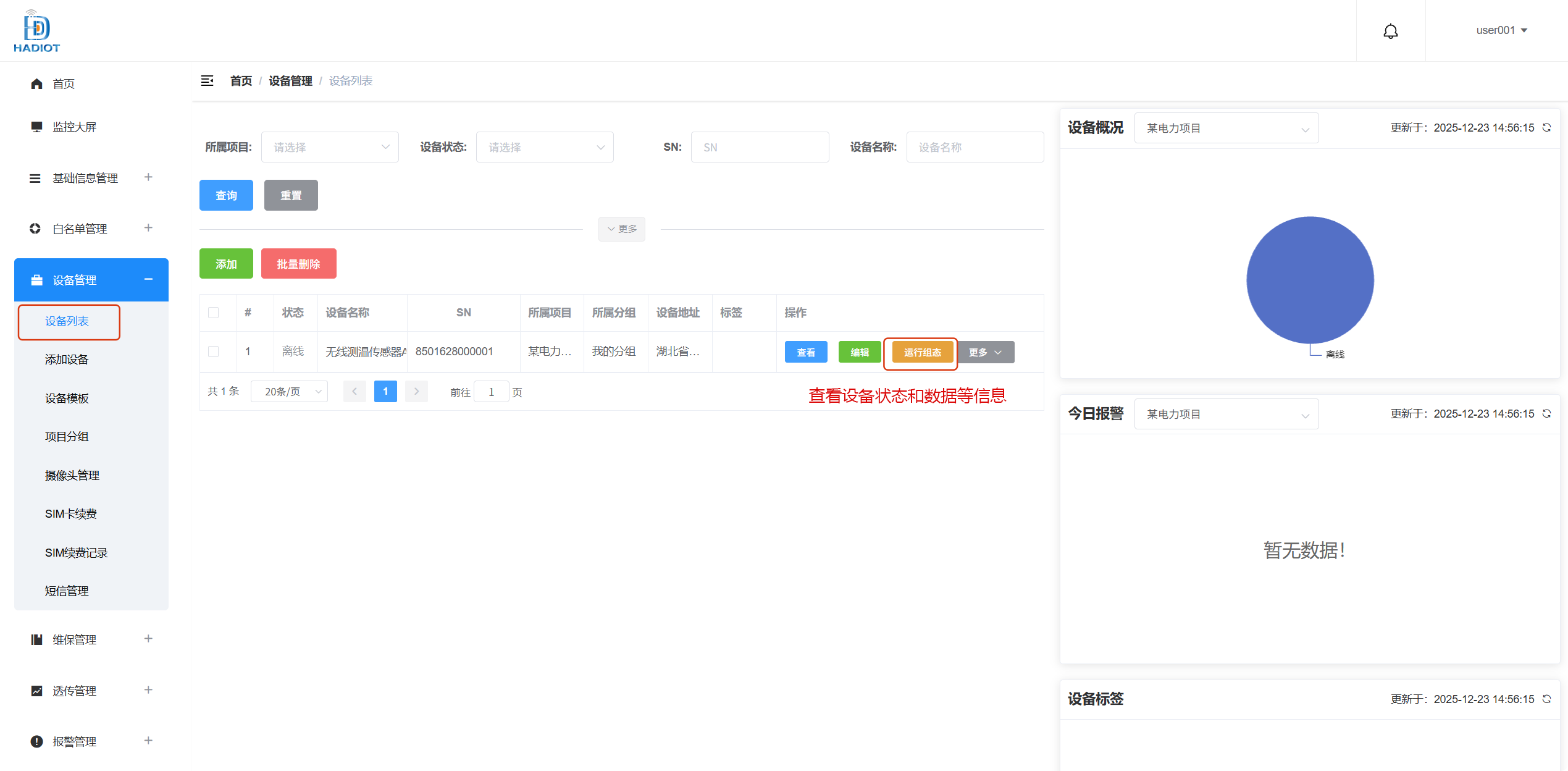Open the notification bell
Image resolution: width=1568 pixels, height=771 pixels.
1390,31
